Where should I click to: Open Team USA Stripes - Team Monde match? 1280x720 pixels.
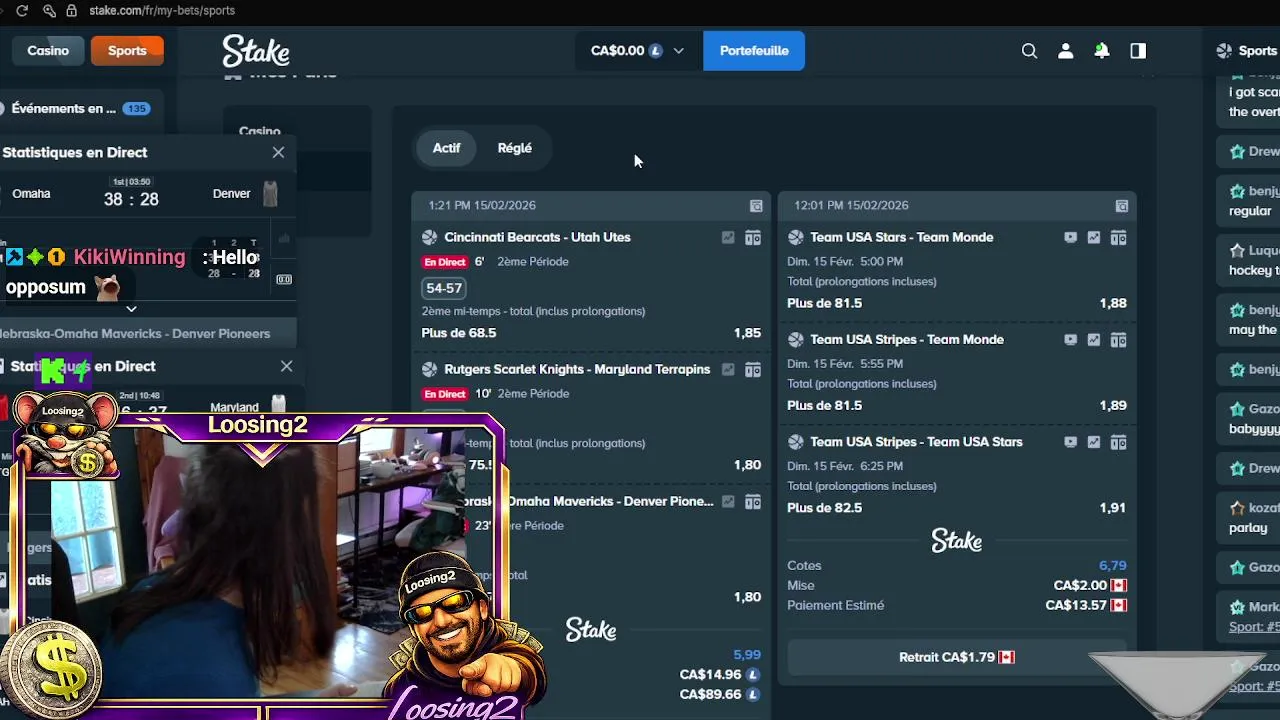pos(906,339)
